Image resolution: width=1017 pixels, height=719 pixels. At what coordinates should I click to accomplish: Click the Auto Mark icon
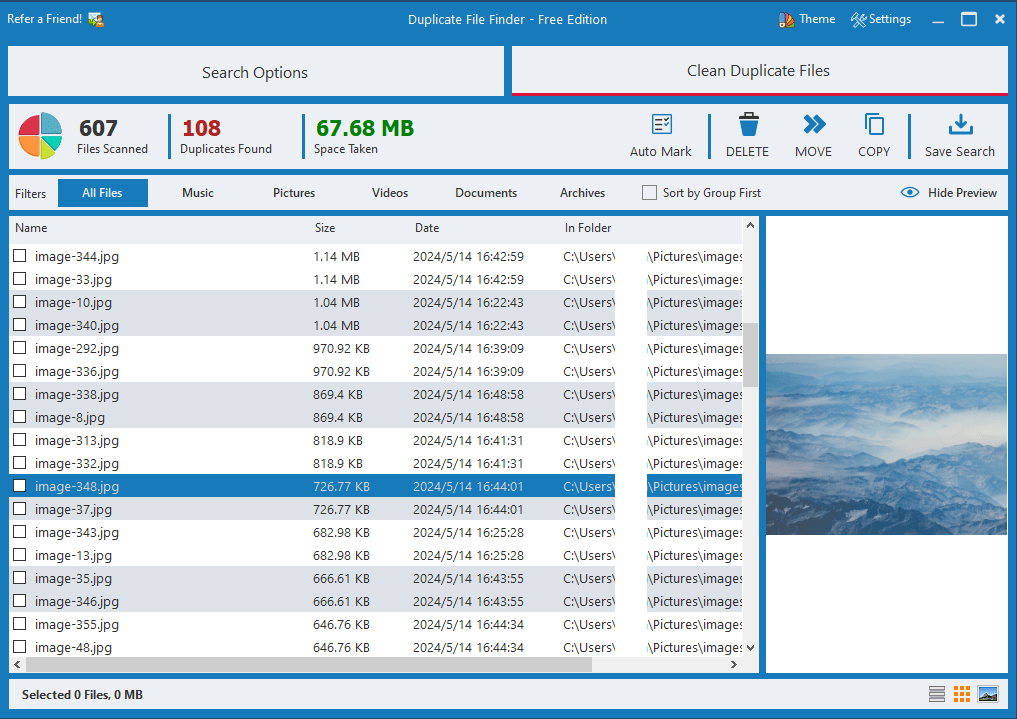[661, 125]
